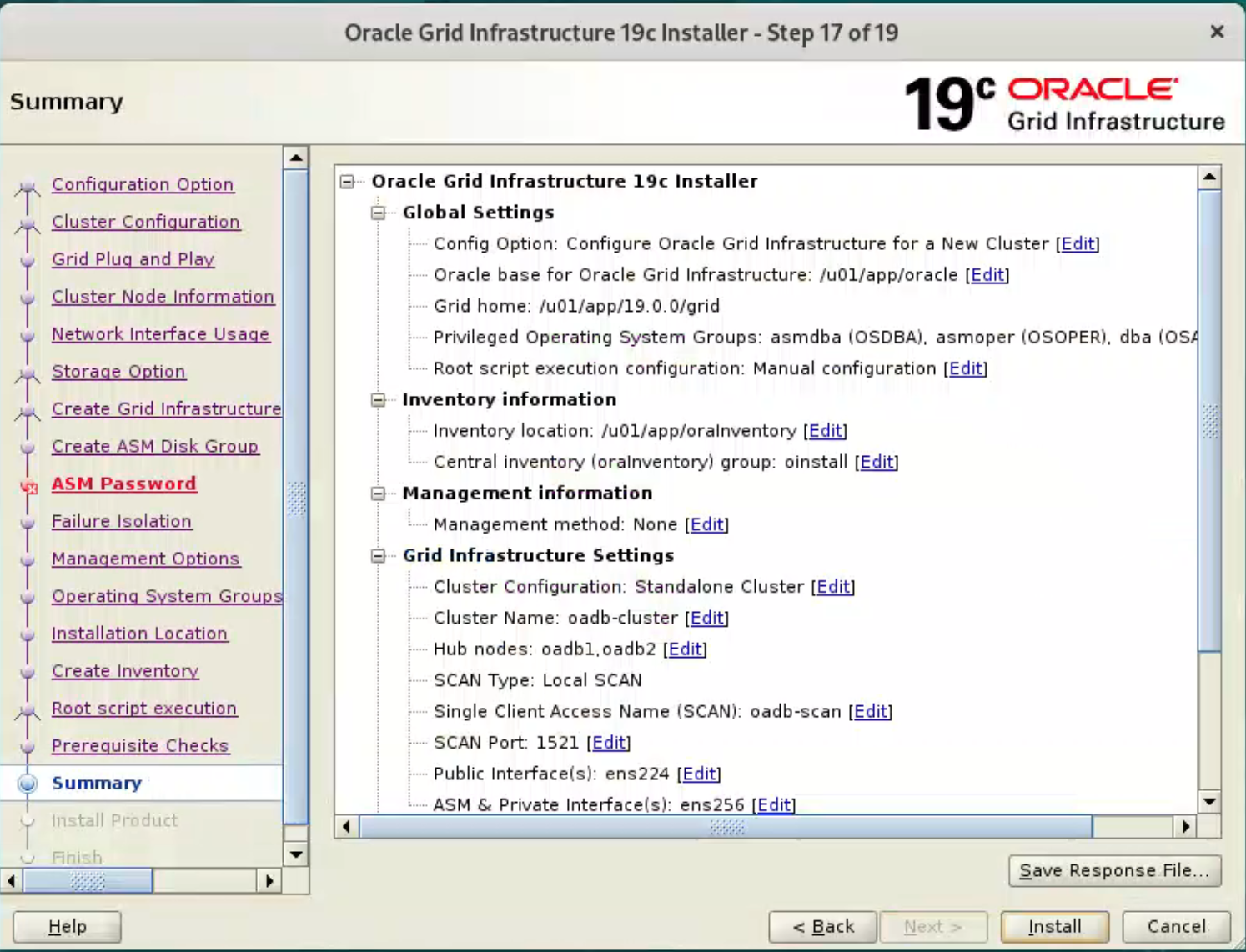The image size is (1246, 952).
Task: Open Network Interface Usage step
Action: pyautogui.click(x=161, y=334)
